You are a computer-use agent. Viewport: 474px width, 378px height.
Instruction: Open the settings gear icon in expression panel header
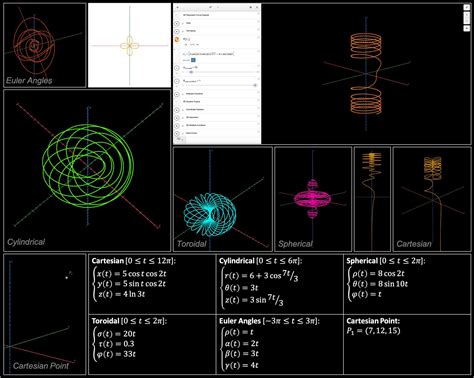pyautogui.click(x=251, y=7)
